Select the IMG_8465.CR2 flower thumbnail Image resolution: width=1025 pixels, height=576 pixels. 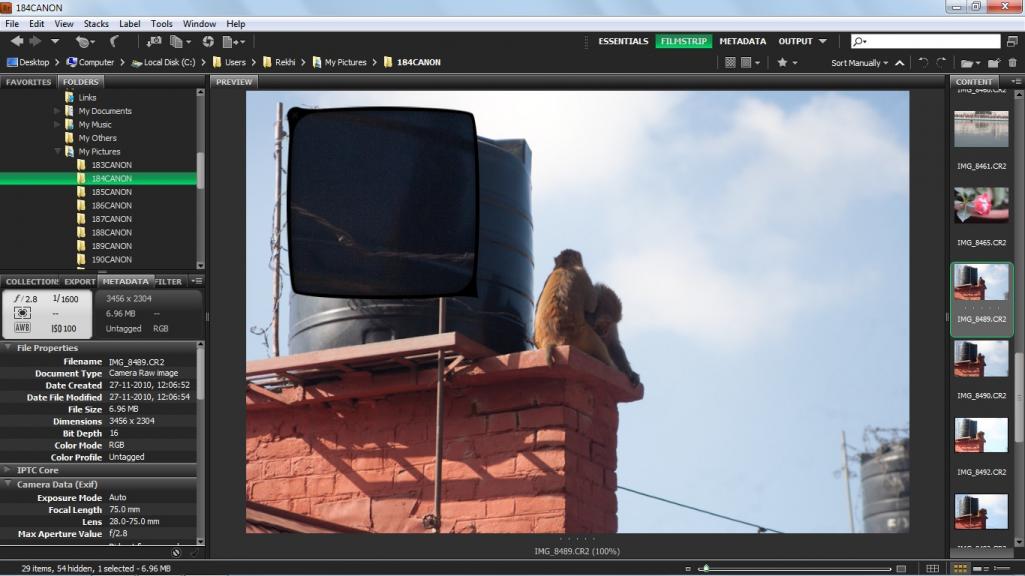[x=981, y=206]
